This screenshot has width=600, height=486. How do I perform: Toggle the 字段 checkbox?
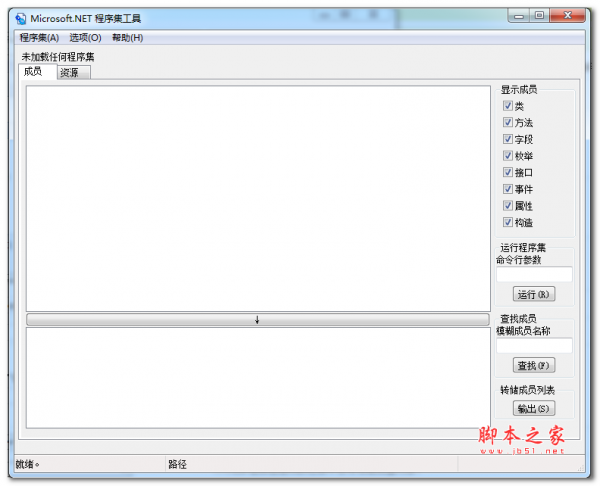(508, 139)
